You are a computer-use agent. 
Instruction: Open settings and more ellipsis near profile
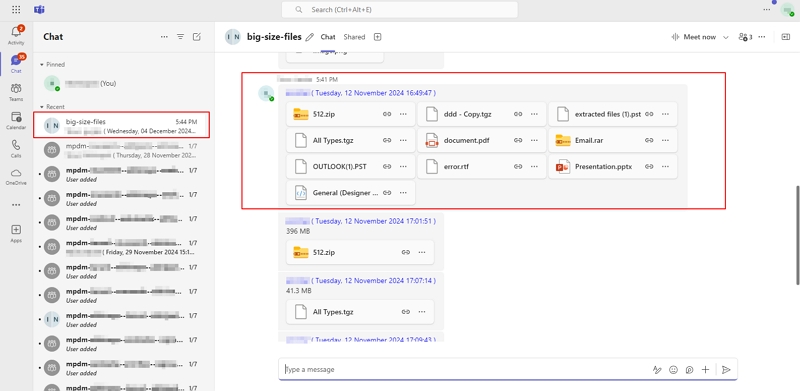pos(766,10)
